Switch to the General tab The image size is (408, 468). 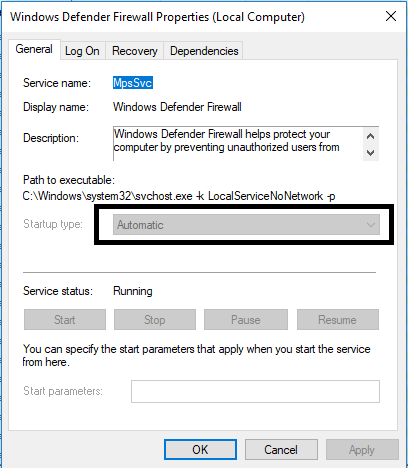pos(34,49)
